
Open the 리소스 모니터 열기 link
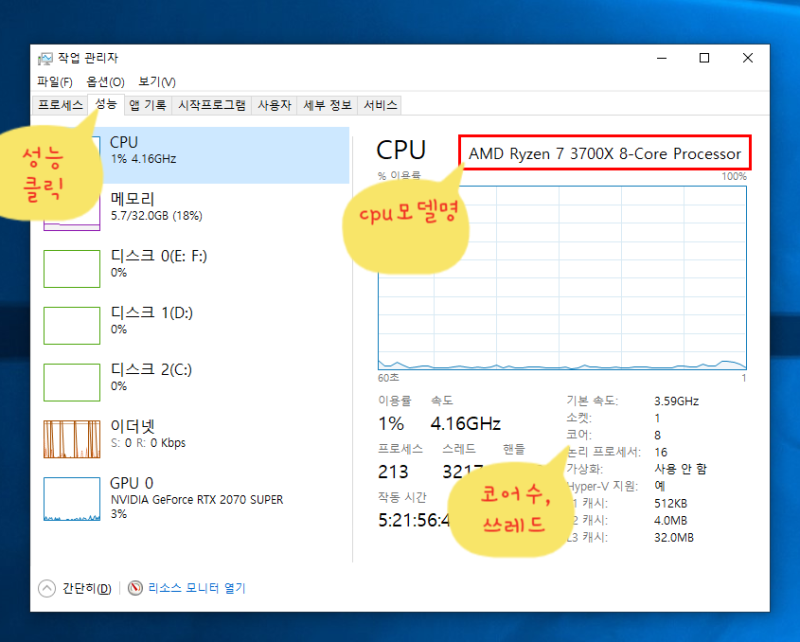[x=196, y=588]
